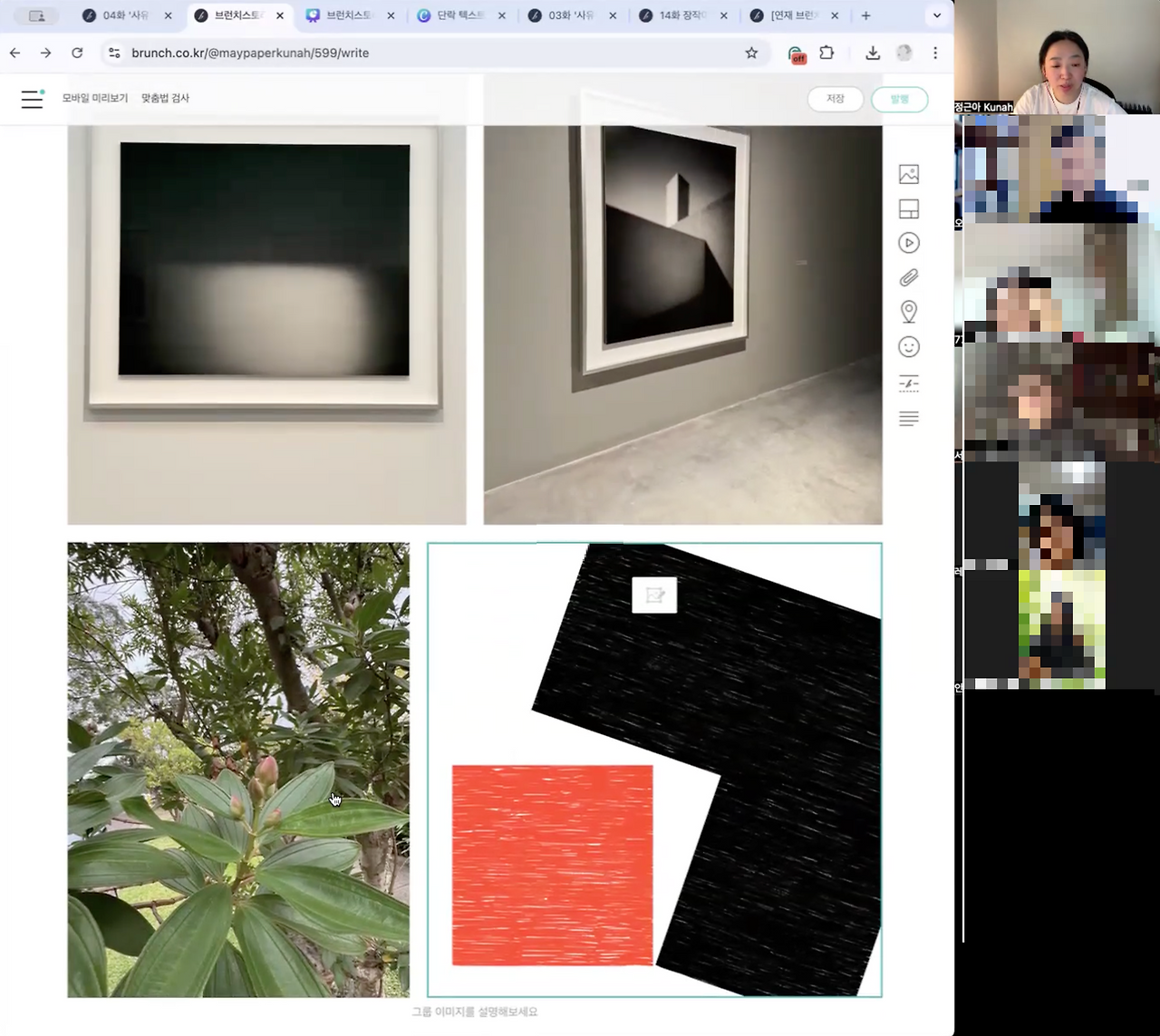
Task: Switch to the third tab with the purple icon
Action: [x=352, y=15]
